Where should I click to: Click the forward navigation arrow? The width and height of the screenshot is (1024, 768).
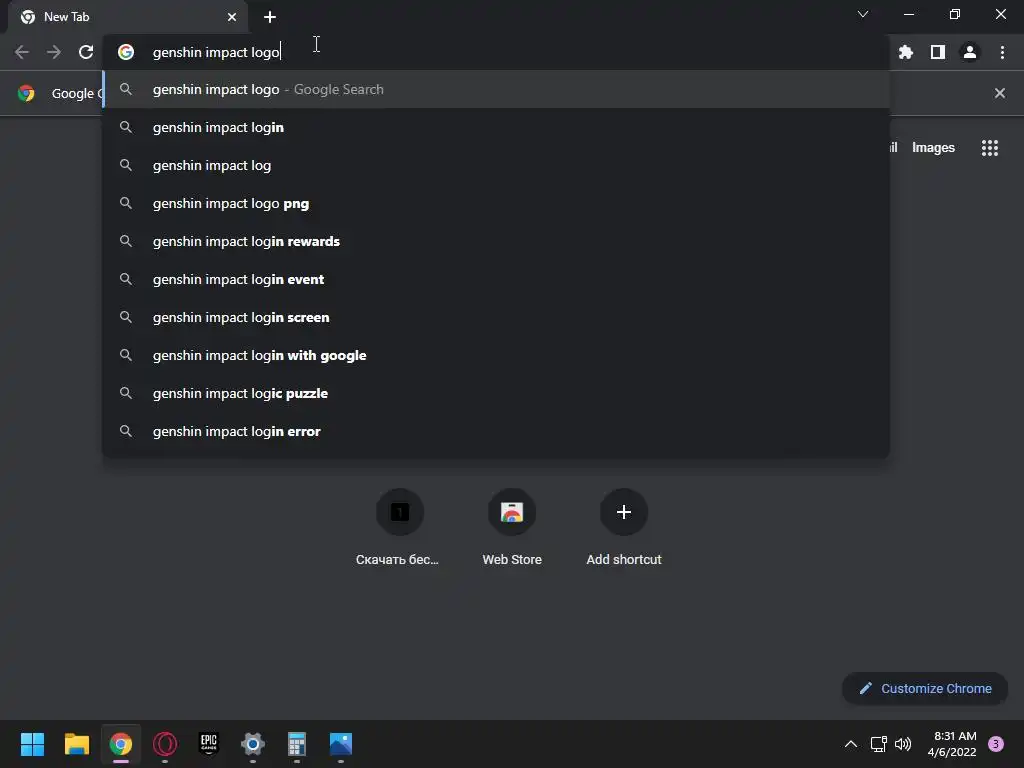point(54,52)
